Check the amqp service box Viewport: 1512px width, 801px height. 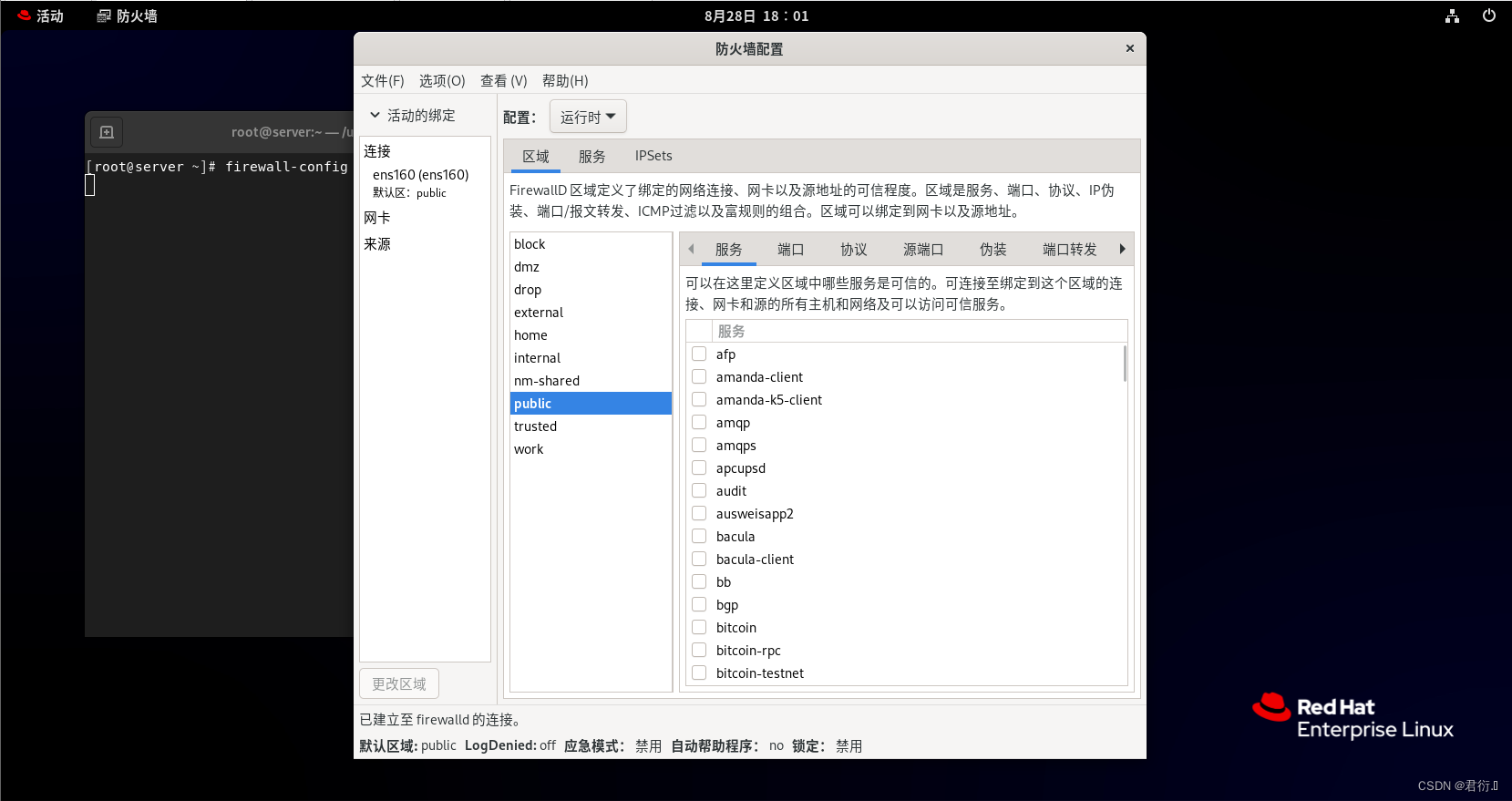coord(699,422)
